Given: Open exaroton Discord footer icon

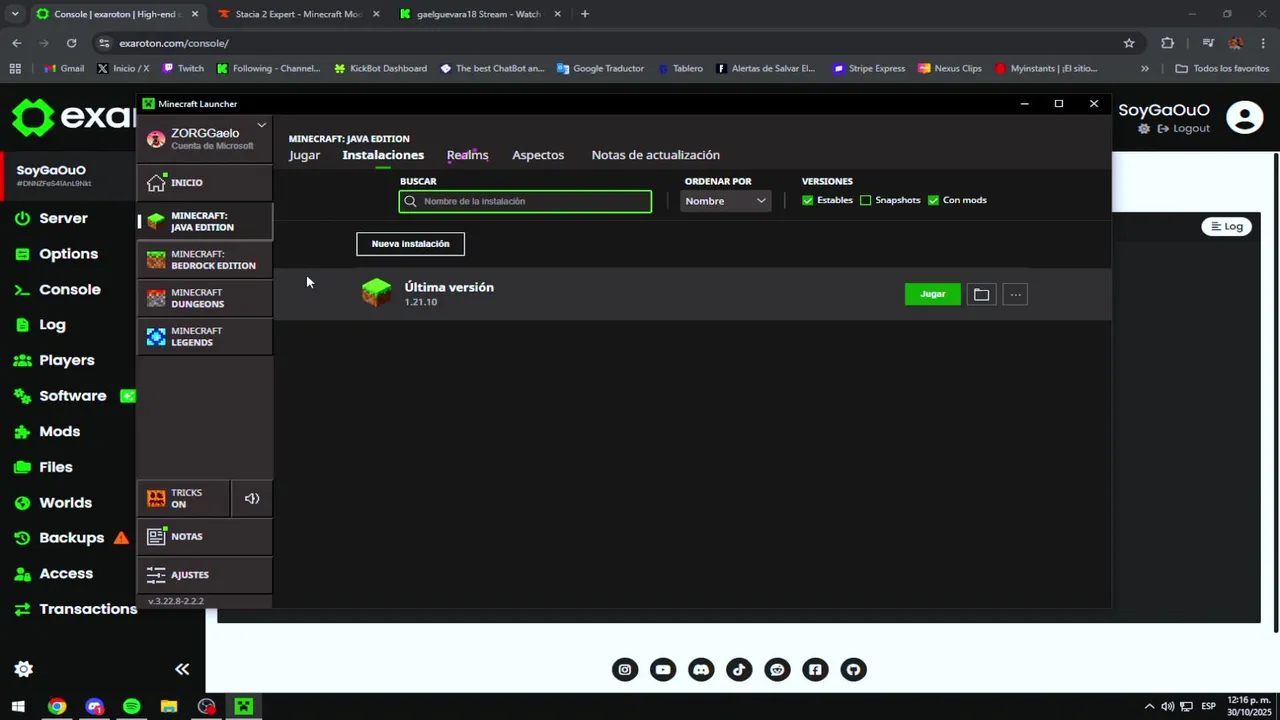Looking at the screenshot, I should [x=701, y=670].
